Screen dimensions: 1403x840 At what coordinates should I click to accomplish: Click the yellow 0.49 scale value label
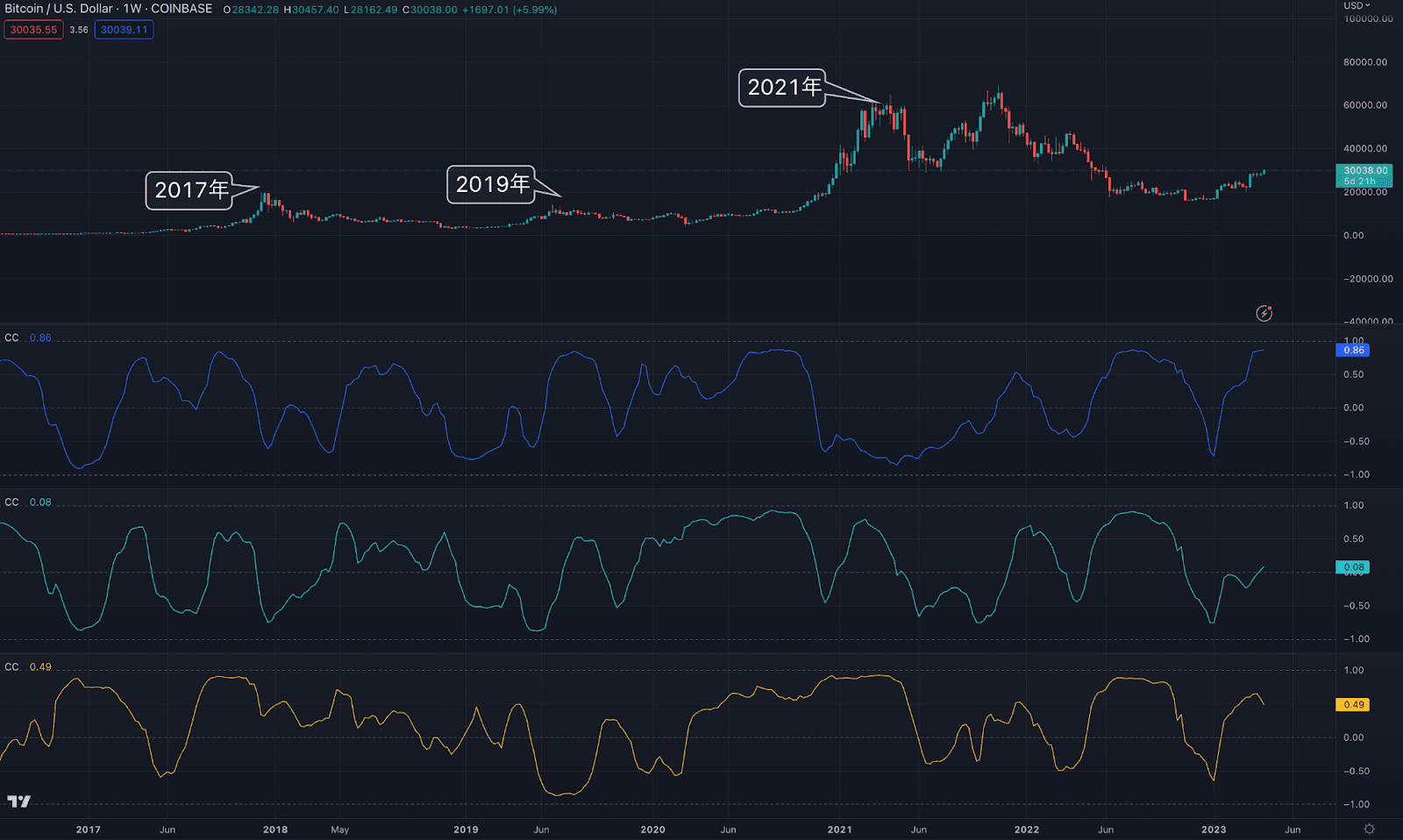1353,705
